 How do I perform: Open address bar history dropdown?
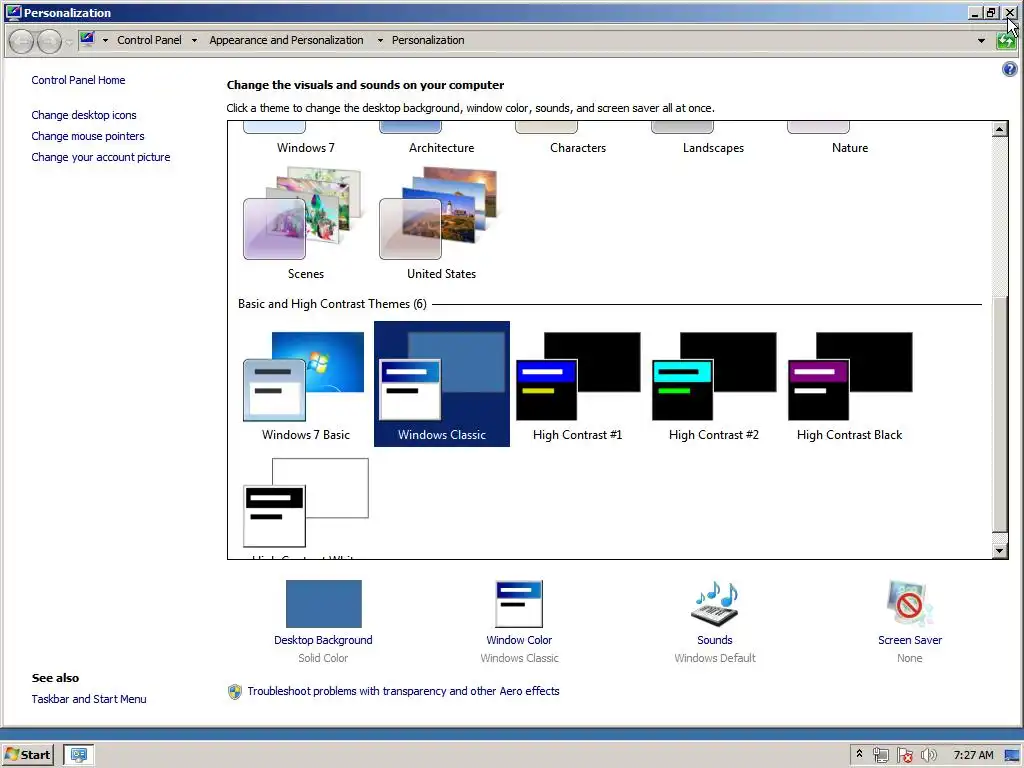click(981, 40)
